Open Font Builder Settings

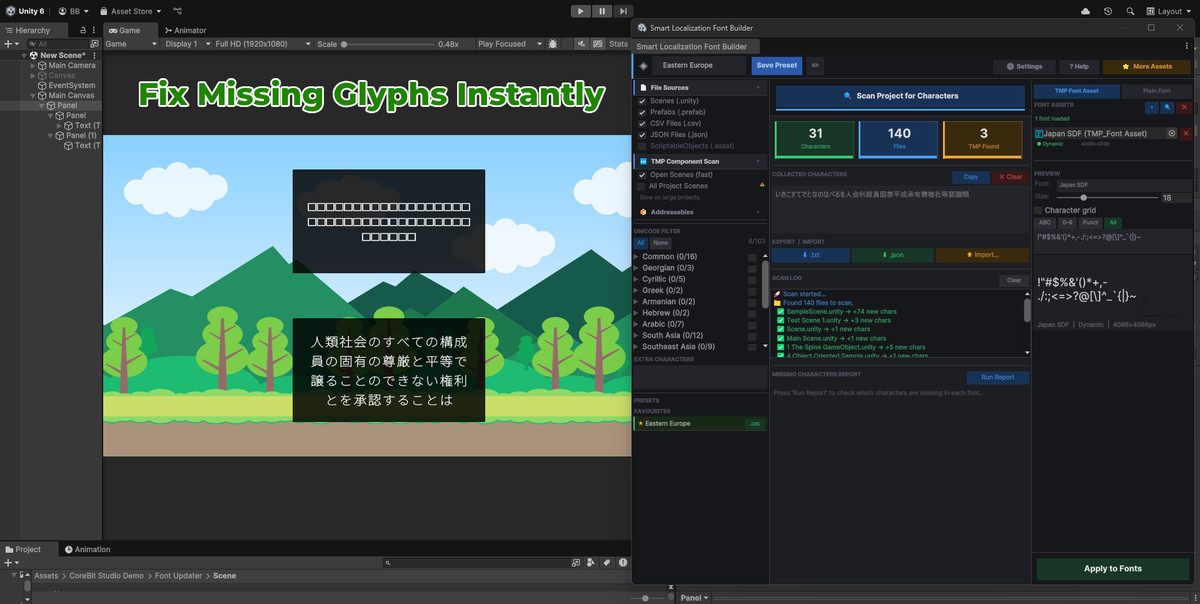[x=1024, y=66]
